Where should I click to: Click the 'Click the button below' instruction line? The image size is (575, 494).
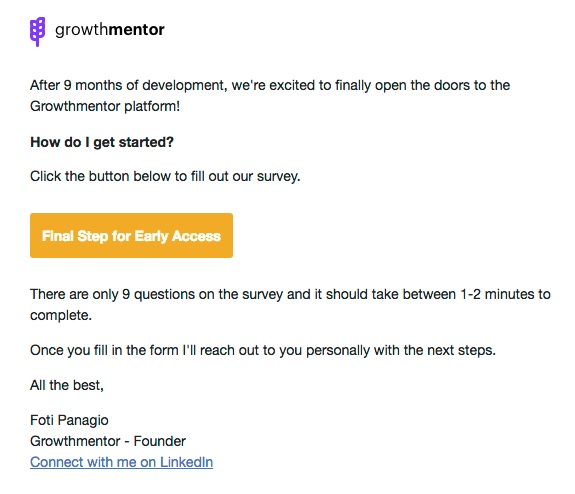[x=165, y=176]
